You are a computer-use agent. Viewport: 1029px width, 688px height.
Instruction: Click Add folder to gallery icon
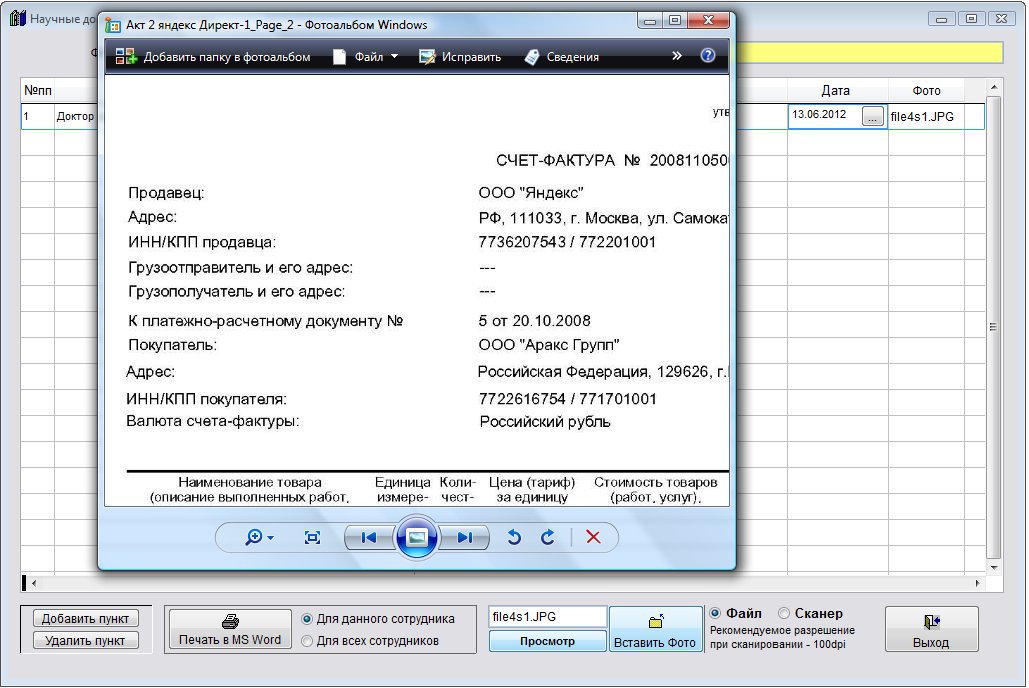(125, 56)
